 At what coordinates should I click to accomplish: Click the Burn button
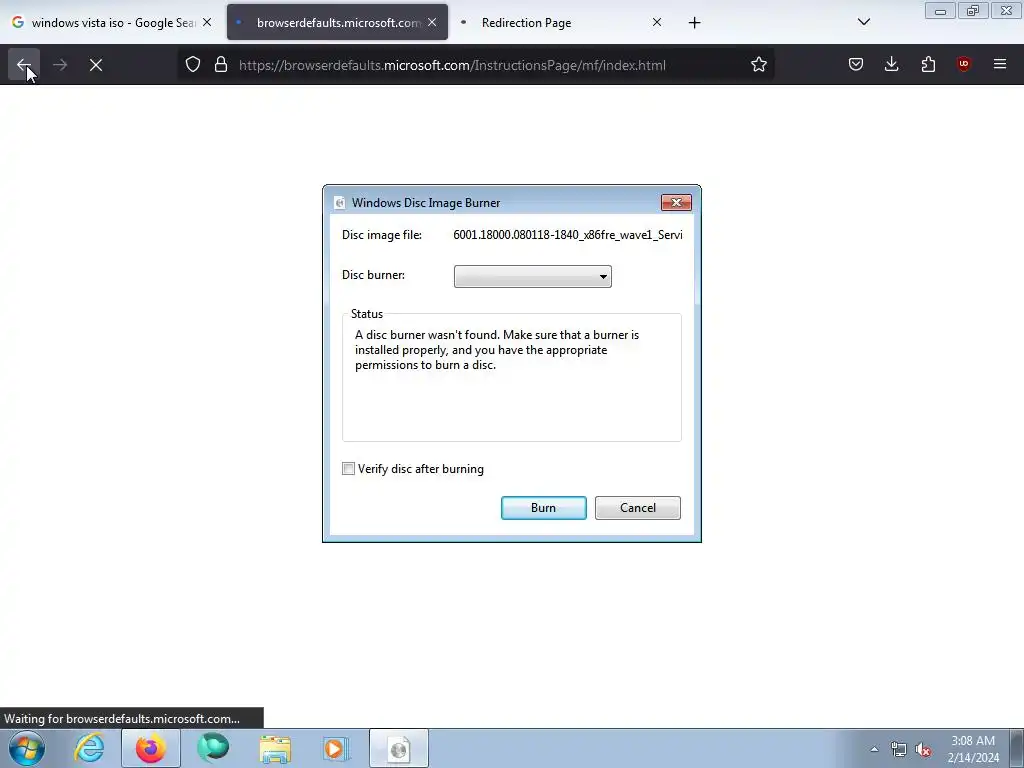click(x=543, y=508)
